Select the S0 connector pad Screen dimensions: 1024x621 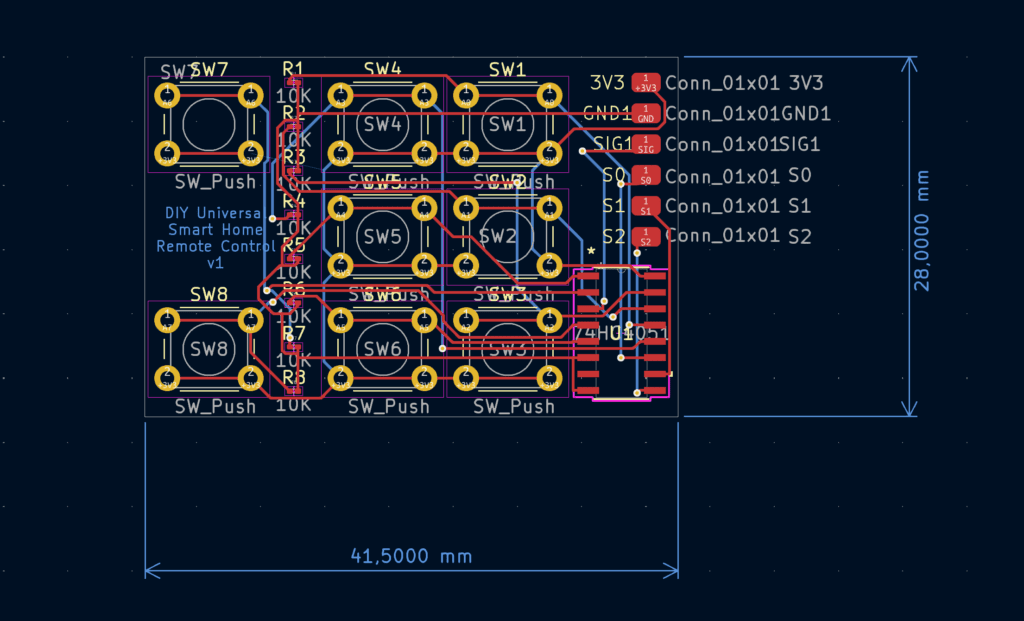(646, 177)
